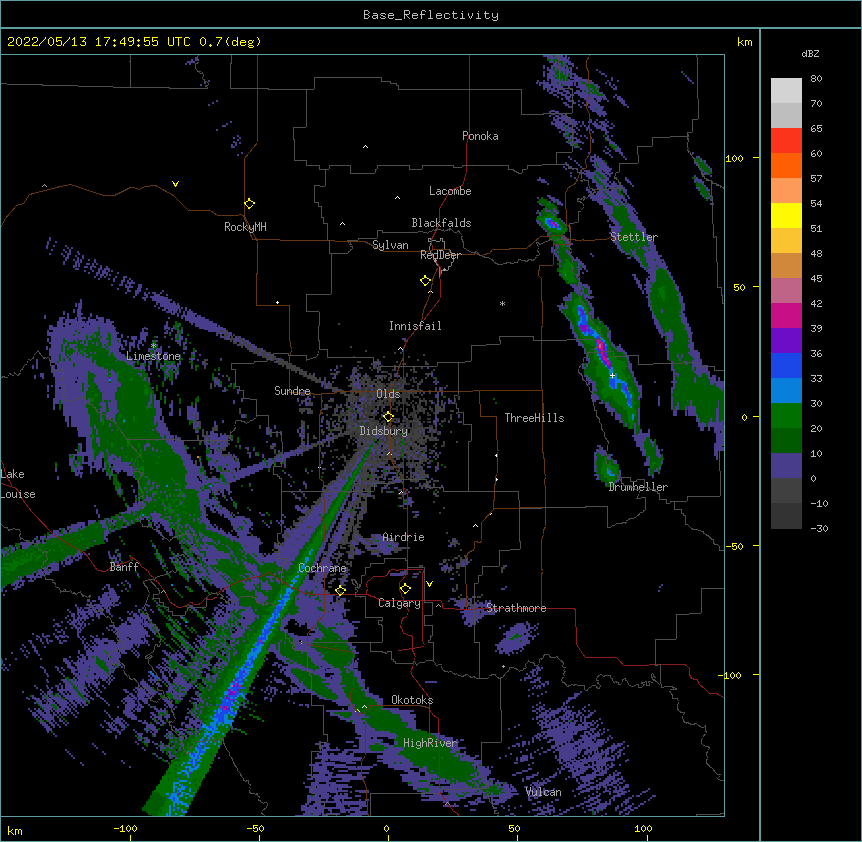Click the Cochrane town label
This screenshot has height=842, width=862.
(322, 568)
